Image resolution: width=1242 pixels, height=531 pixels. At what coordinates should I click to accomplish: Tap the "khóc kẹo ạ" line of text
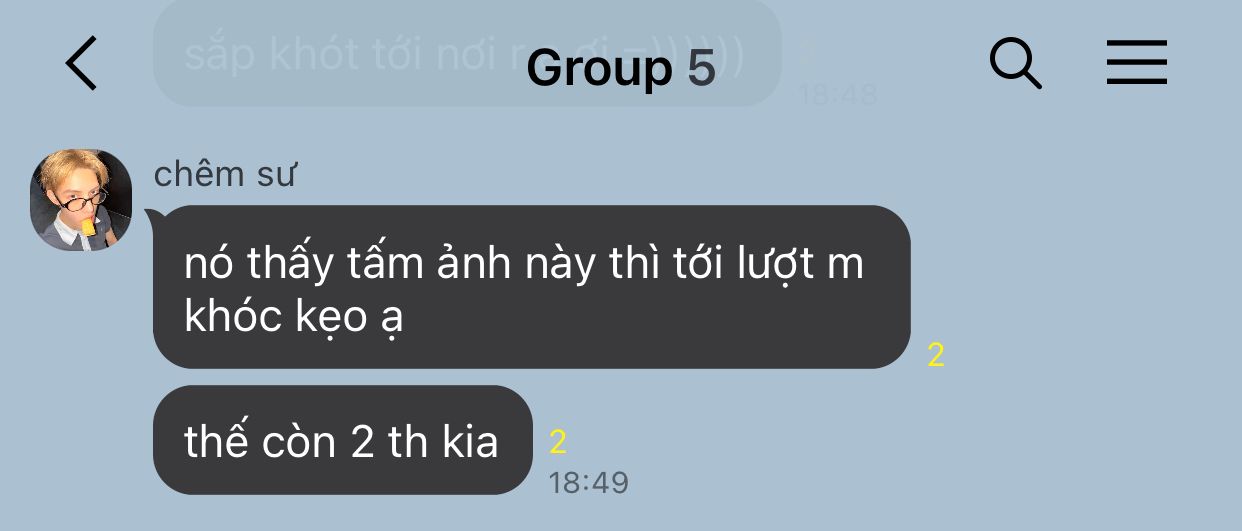tap(293, 317)
